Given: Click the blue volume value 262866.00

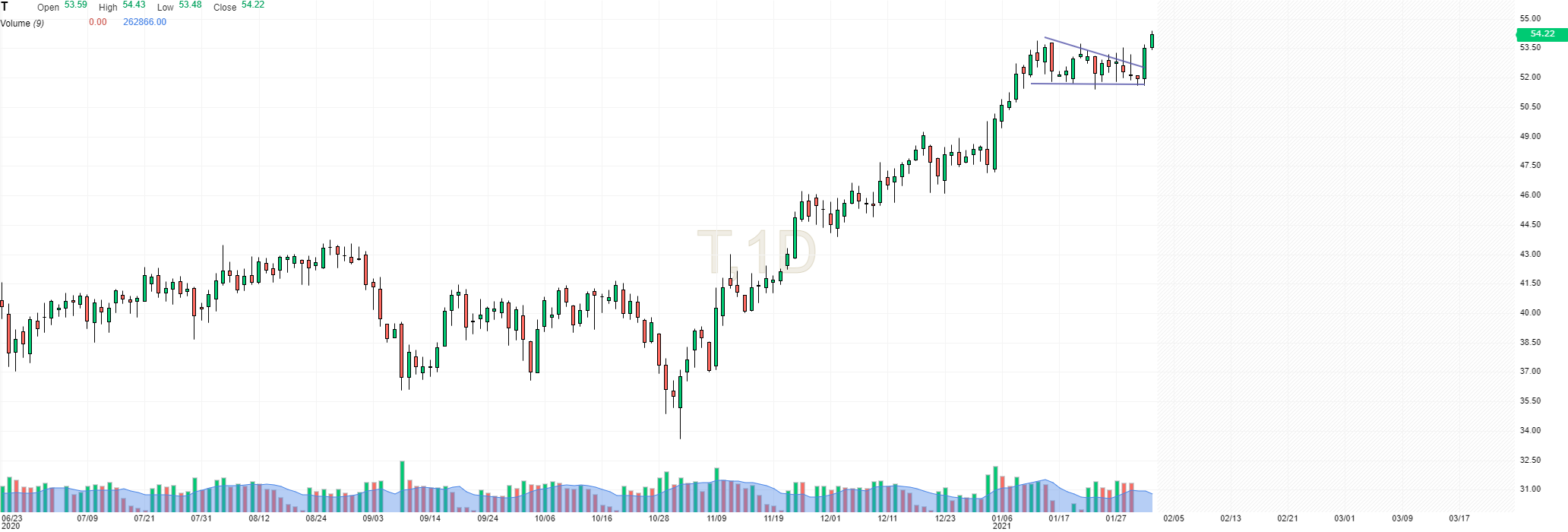Looking at the screenshot, I should [144, 22].
